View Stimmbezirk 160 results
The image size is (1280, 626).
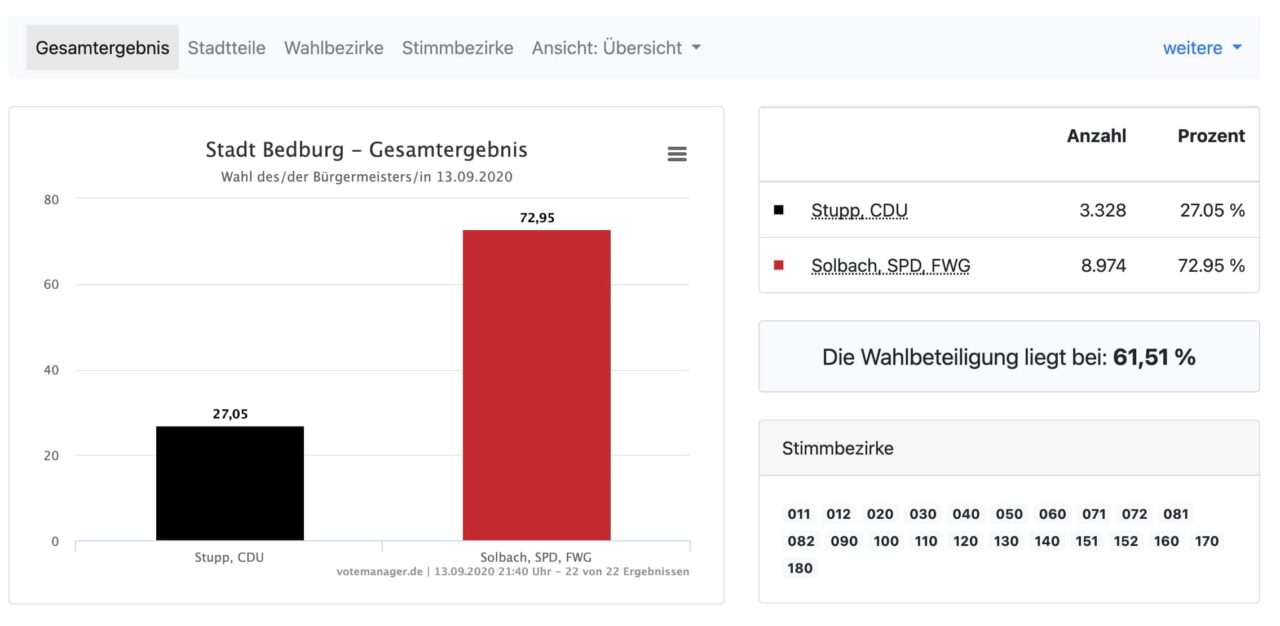1167,541
